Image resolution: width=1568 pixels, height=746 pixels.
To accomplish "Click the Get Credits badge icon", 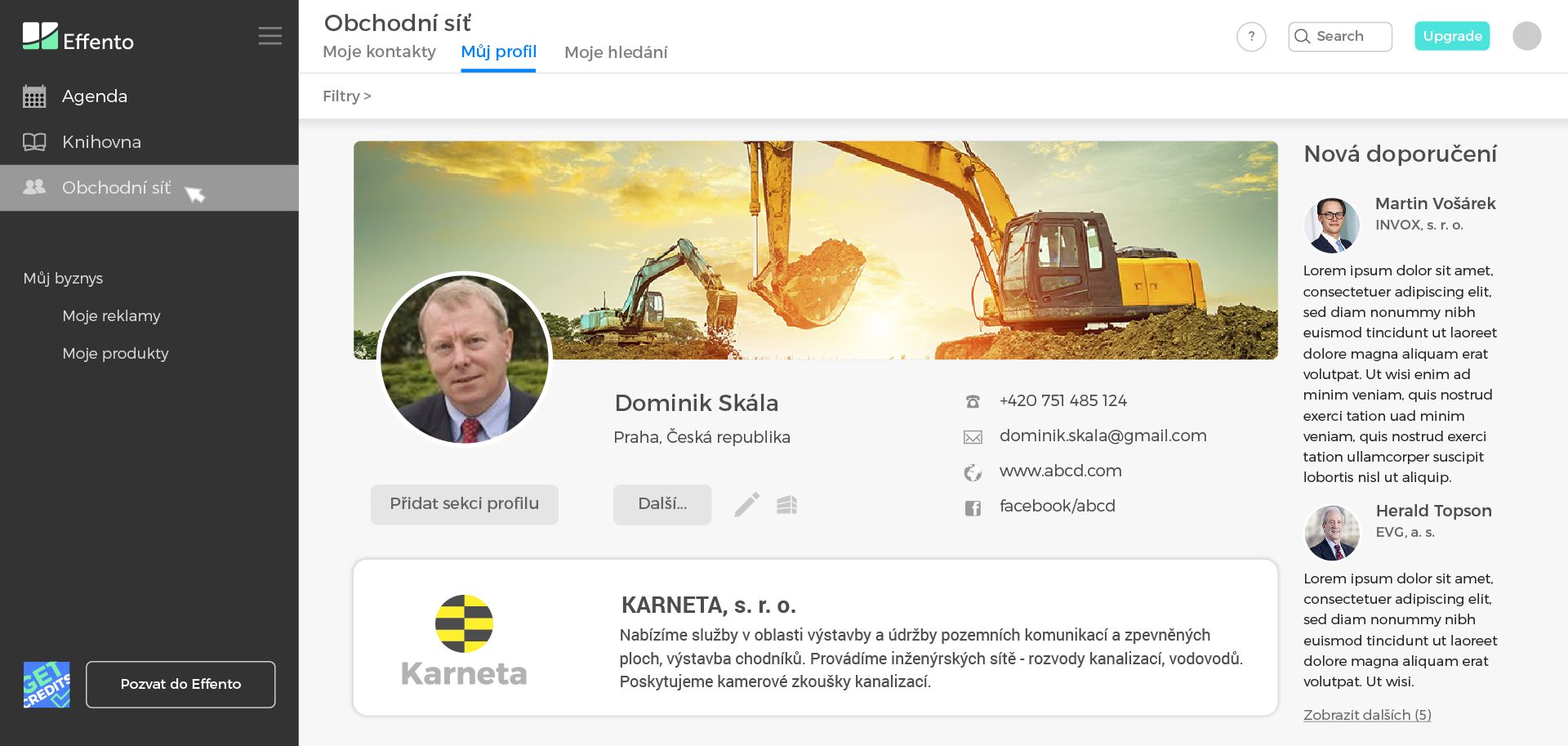I will click(x=47, y=685).
